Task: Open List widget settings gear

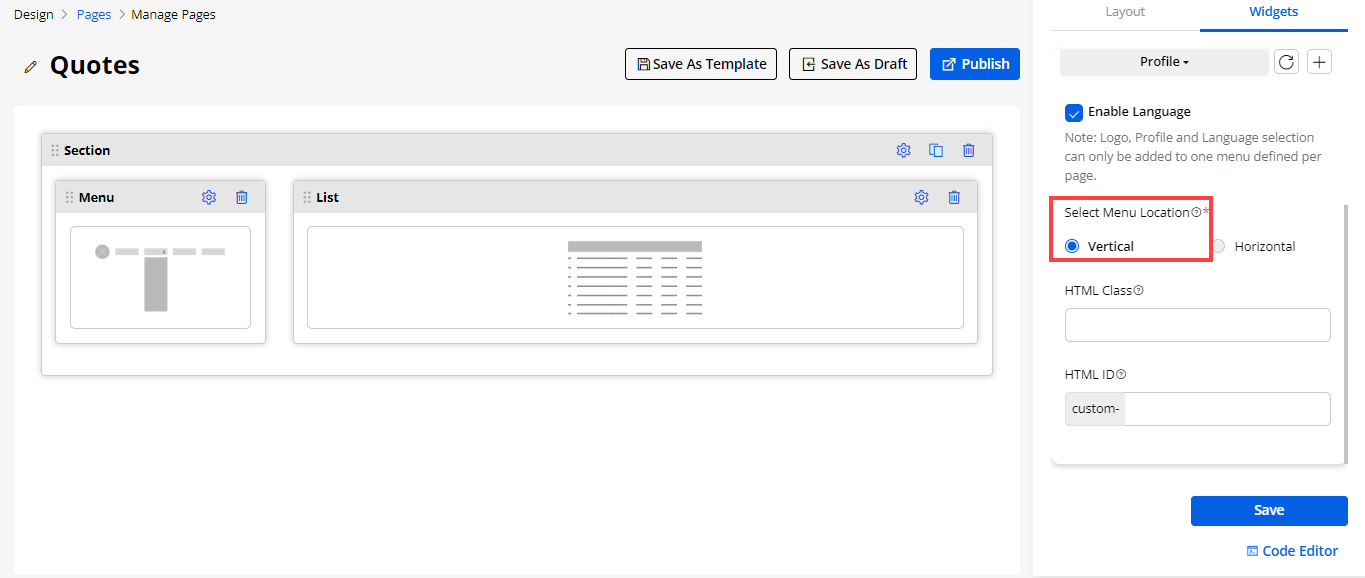Action: coord(921,197)
